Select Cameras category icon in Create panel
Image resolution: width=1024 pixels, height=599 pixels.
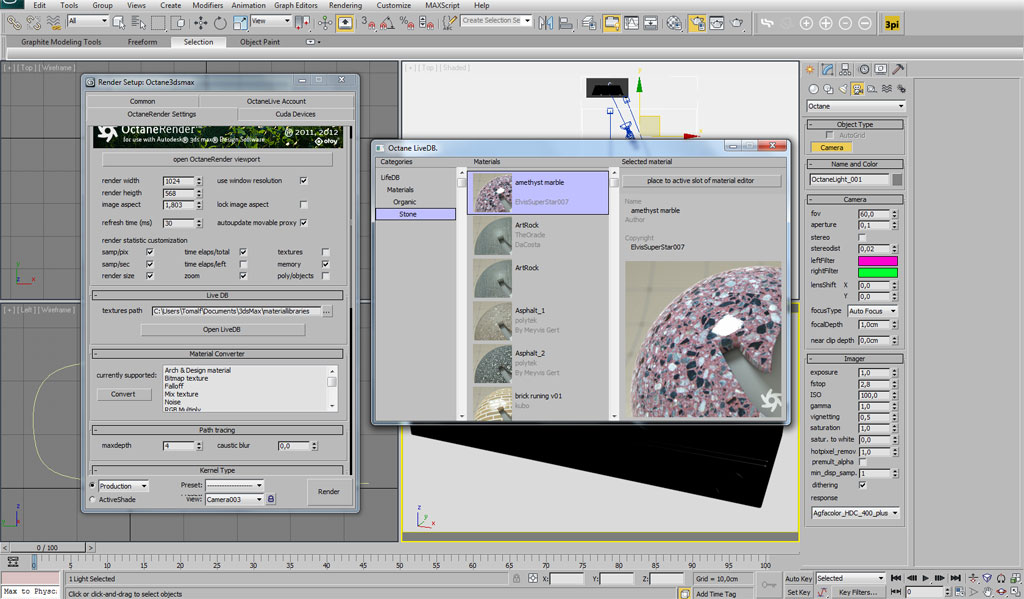857,89
